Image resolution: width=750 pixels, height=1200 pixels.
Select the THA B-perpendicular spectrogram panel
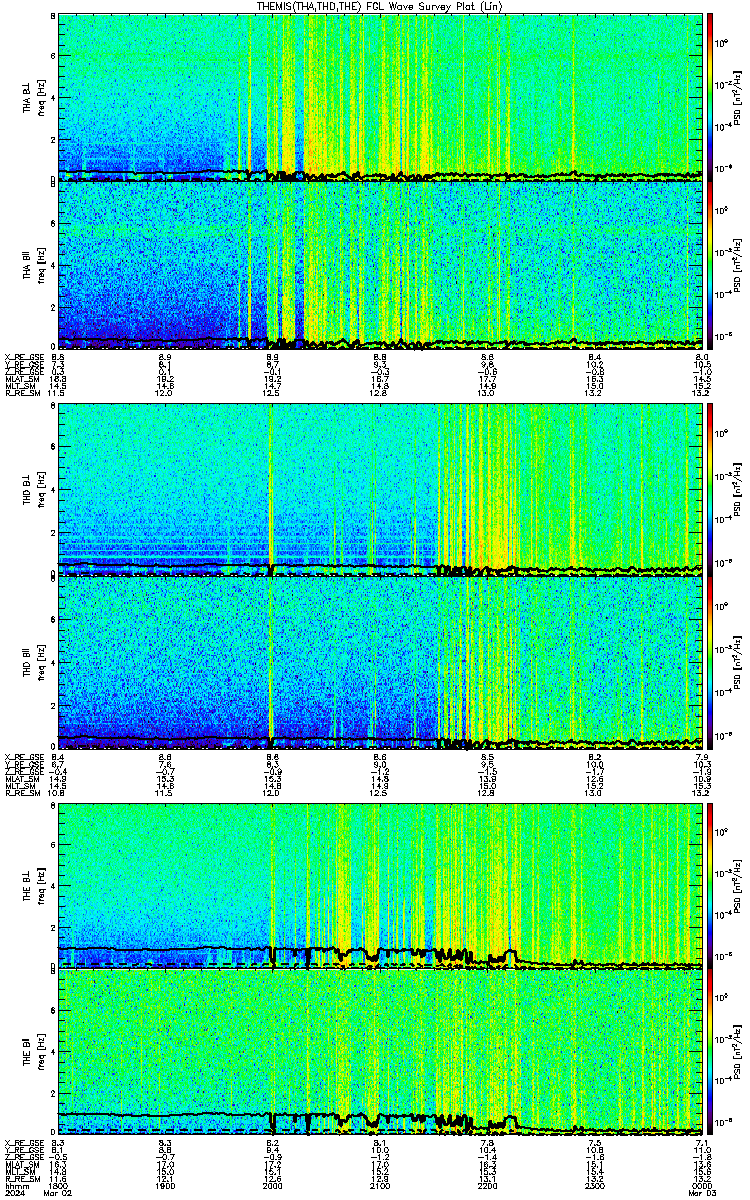click(x=380, y=97)
